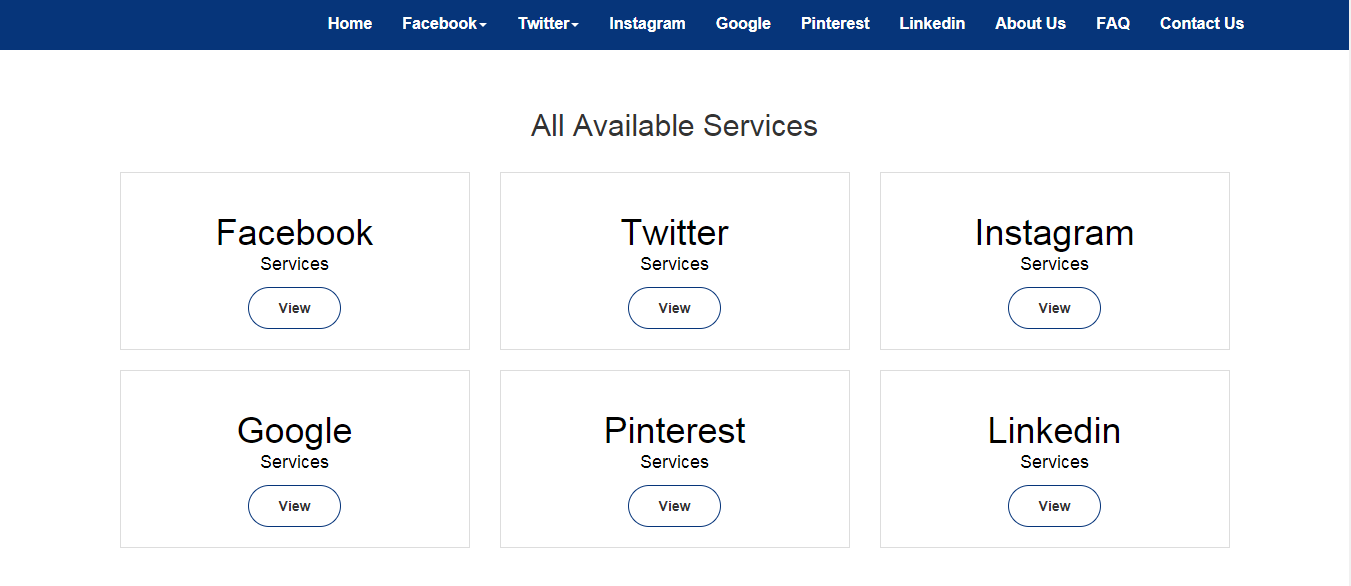Expand the Twitter dropdown menu
The width and height of the screenshot is (1351, 586).
[x=548, y=24]
